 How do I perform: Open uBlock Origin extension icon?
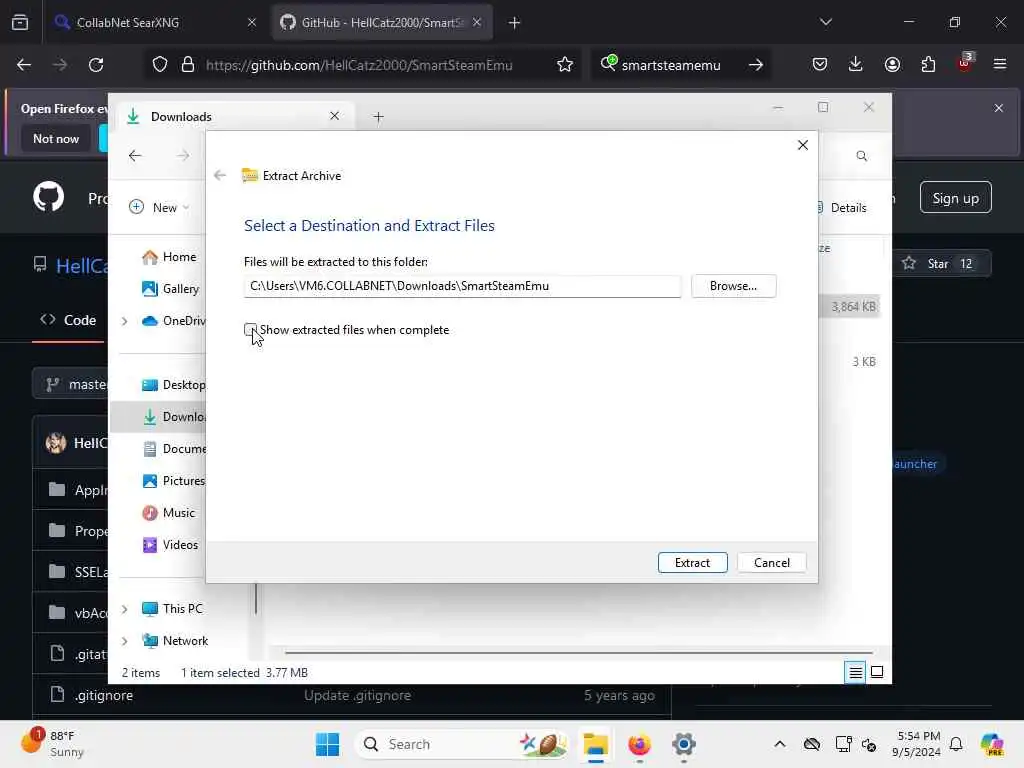tap(965, 63)
